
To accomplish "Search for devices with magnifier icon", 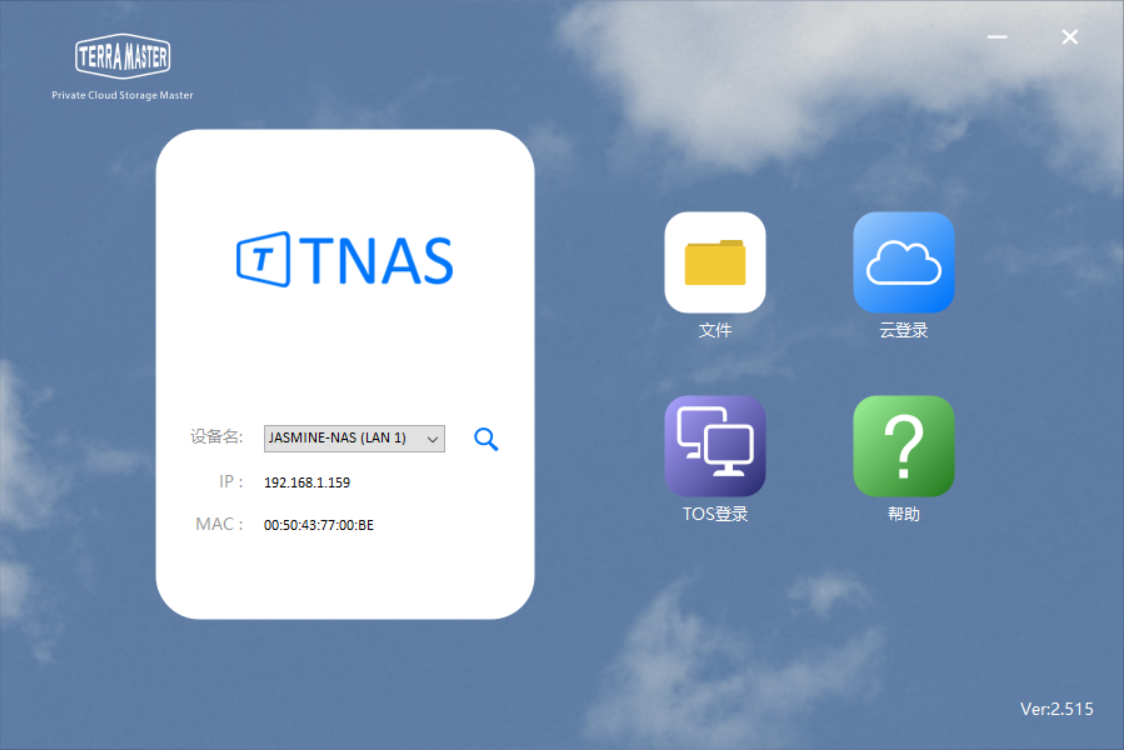I will click(486, 439).
